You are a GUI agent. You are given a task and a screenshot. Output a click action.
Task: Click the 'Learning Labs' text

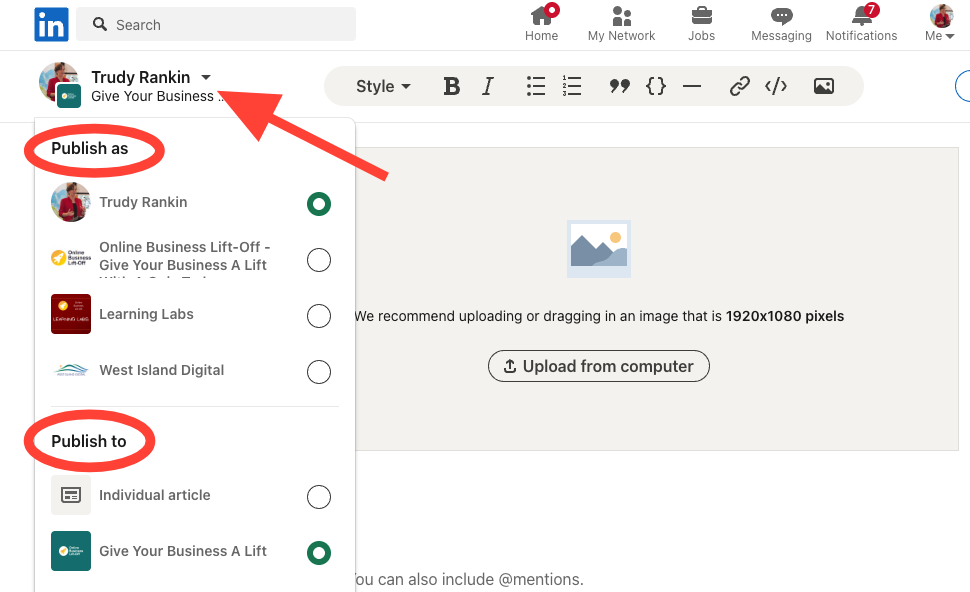pyautogui.click(x=147, y=314)
